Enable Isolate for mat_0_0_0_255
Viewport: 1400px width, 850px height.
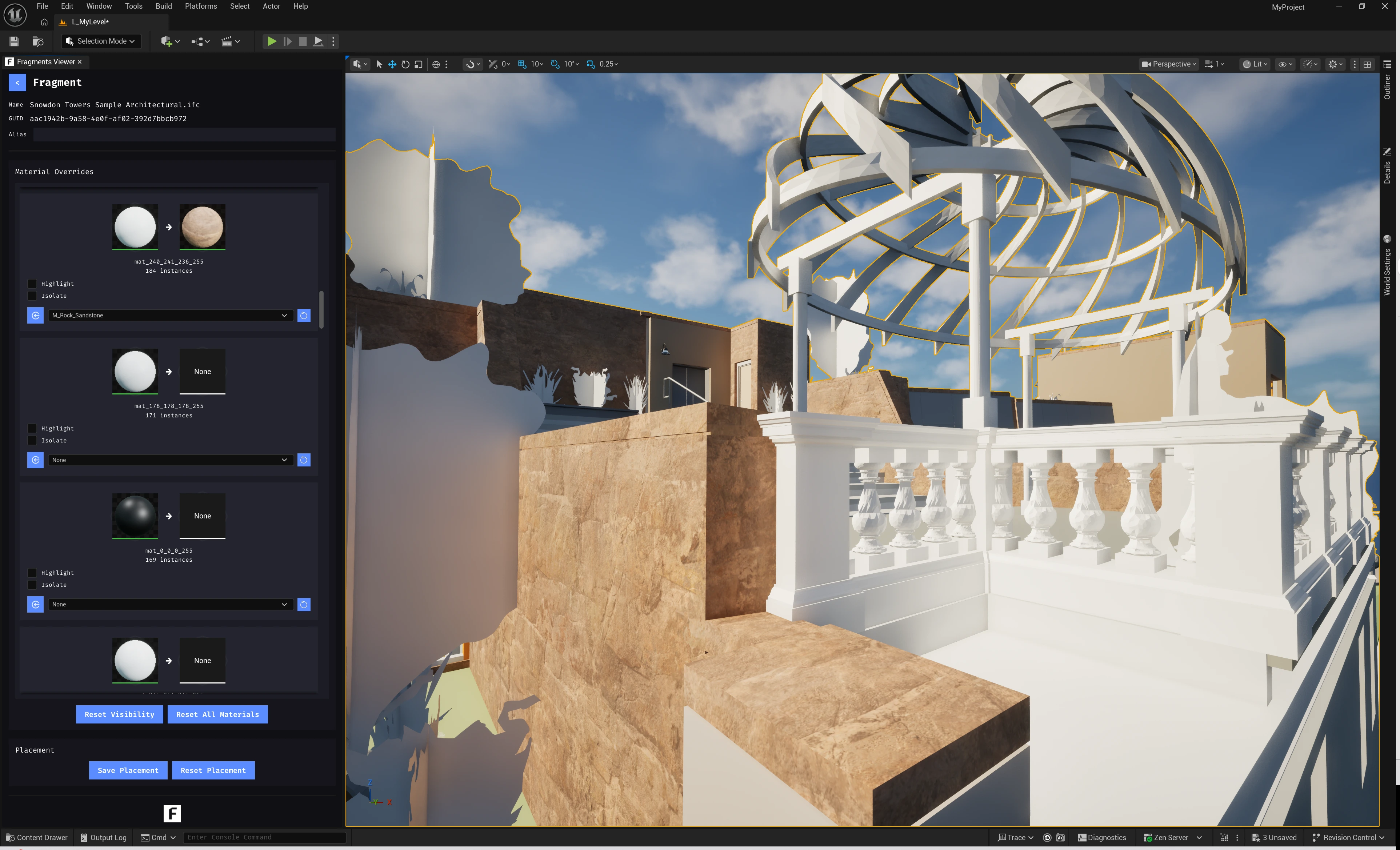(32, 585)
